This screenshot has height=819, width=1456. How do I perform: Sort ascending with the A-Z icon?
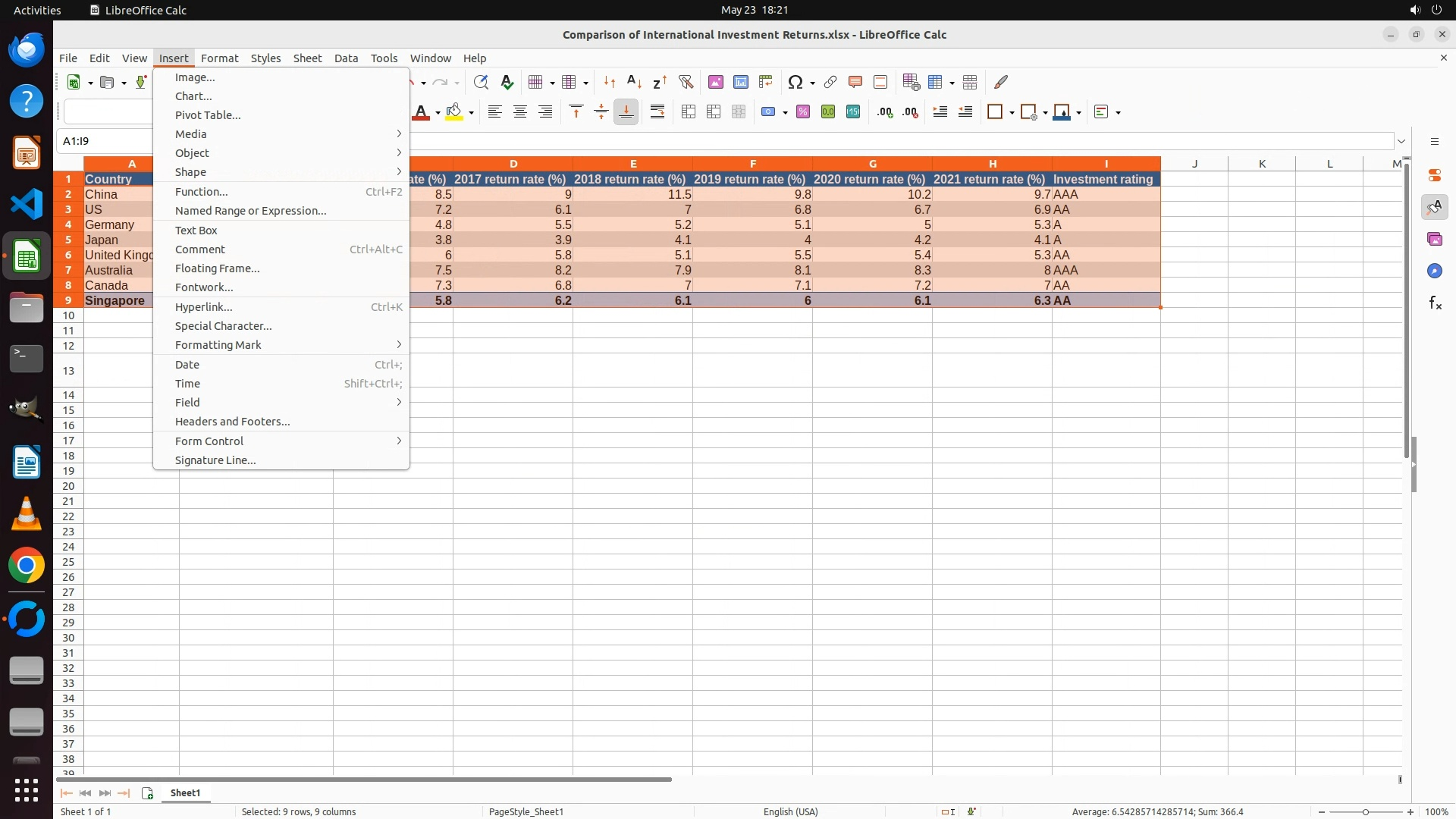click(634, 82)
